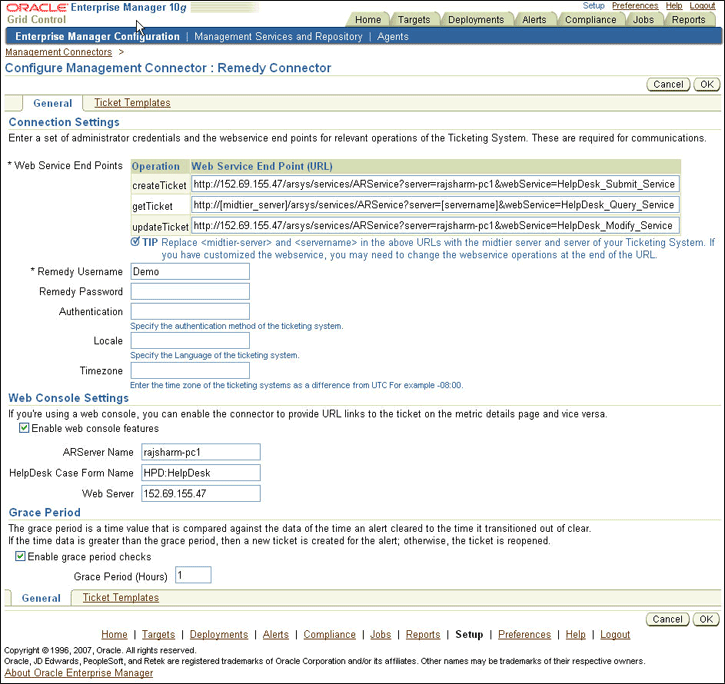The height and width of the screenshot is (684, 725).
Task: Open the Ticket Templates tab at top
Action: click(x=132, y=102)
